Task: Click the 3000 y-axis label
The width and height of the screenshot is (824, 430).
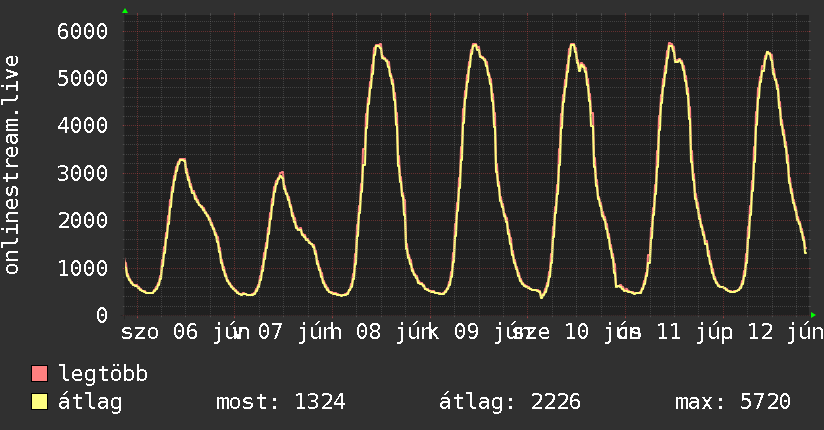Action: (83, 173)
